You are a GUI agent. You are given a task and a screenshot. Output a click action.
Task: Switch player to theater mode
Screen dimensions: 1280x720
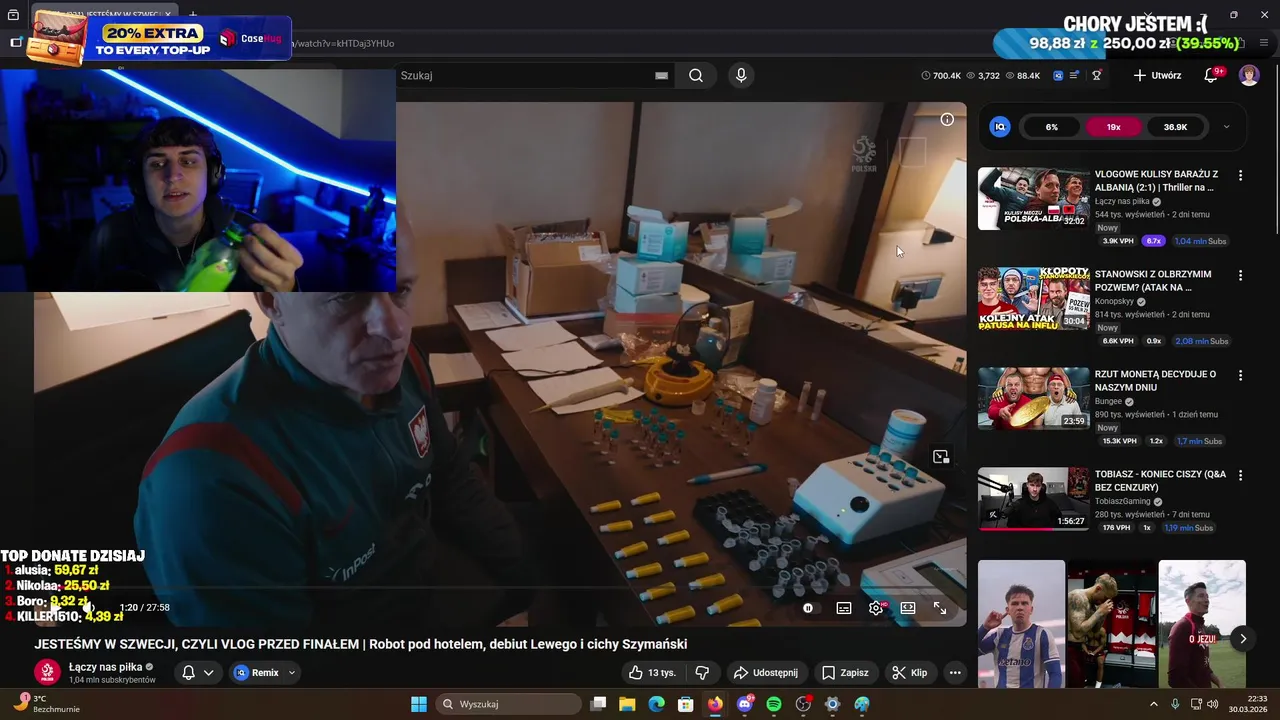click(x=908, y=608)
